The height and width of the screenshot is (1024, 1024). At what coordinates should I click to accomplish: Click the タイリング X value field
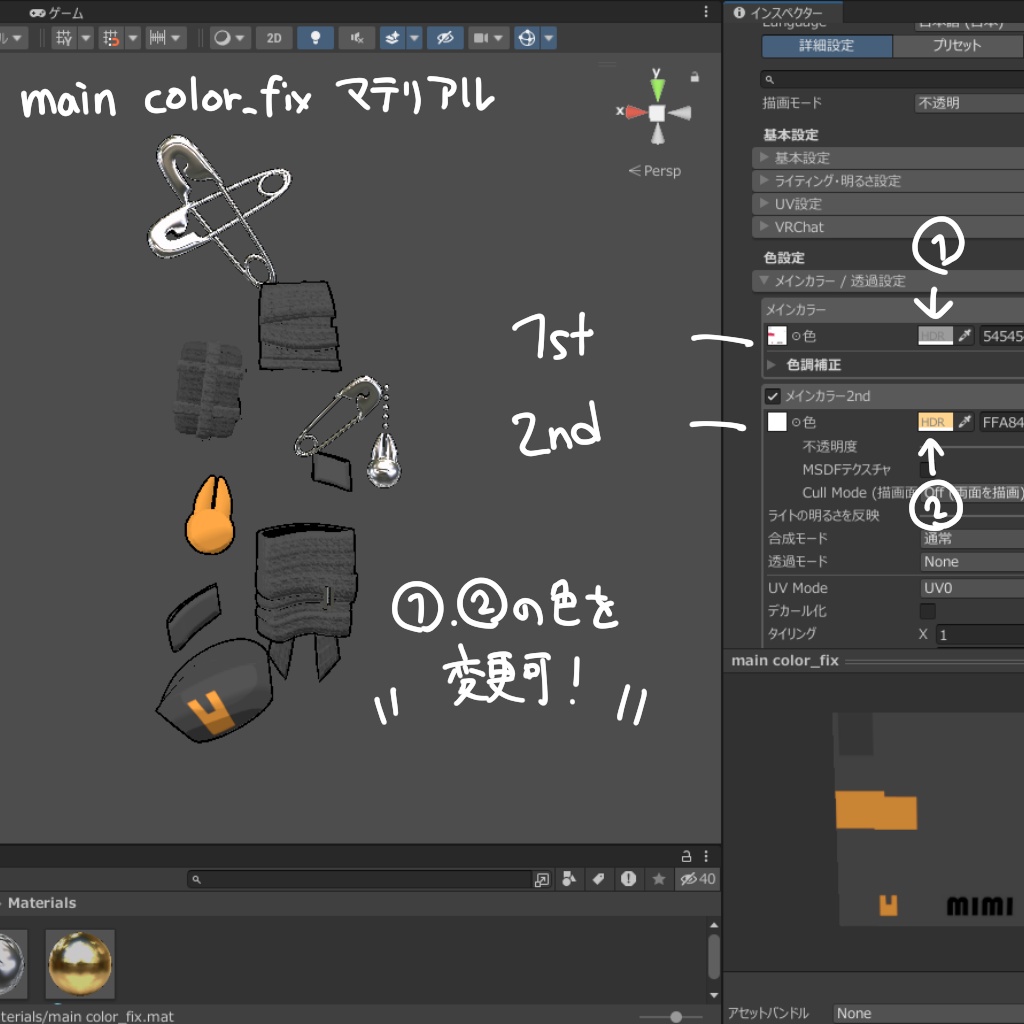coord(980,635)
